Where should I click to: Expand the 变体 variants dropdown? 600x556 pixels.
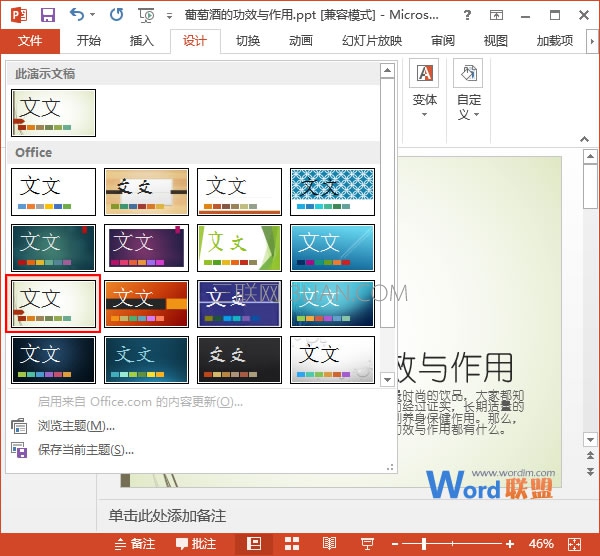(x=424, y=90)
